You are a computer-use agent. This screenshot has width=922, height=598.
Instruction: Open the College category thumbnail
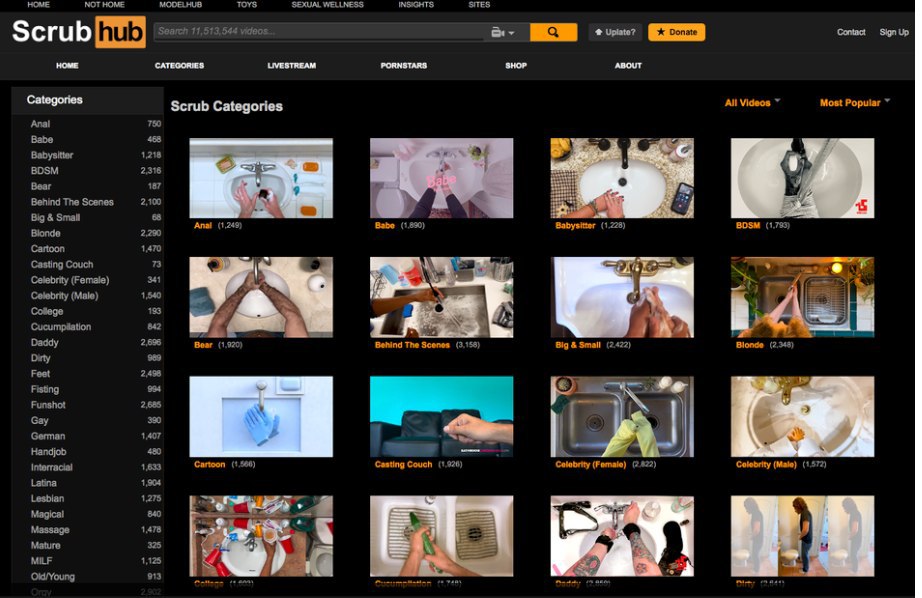click(261, 536)
